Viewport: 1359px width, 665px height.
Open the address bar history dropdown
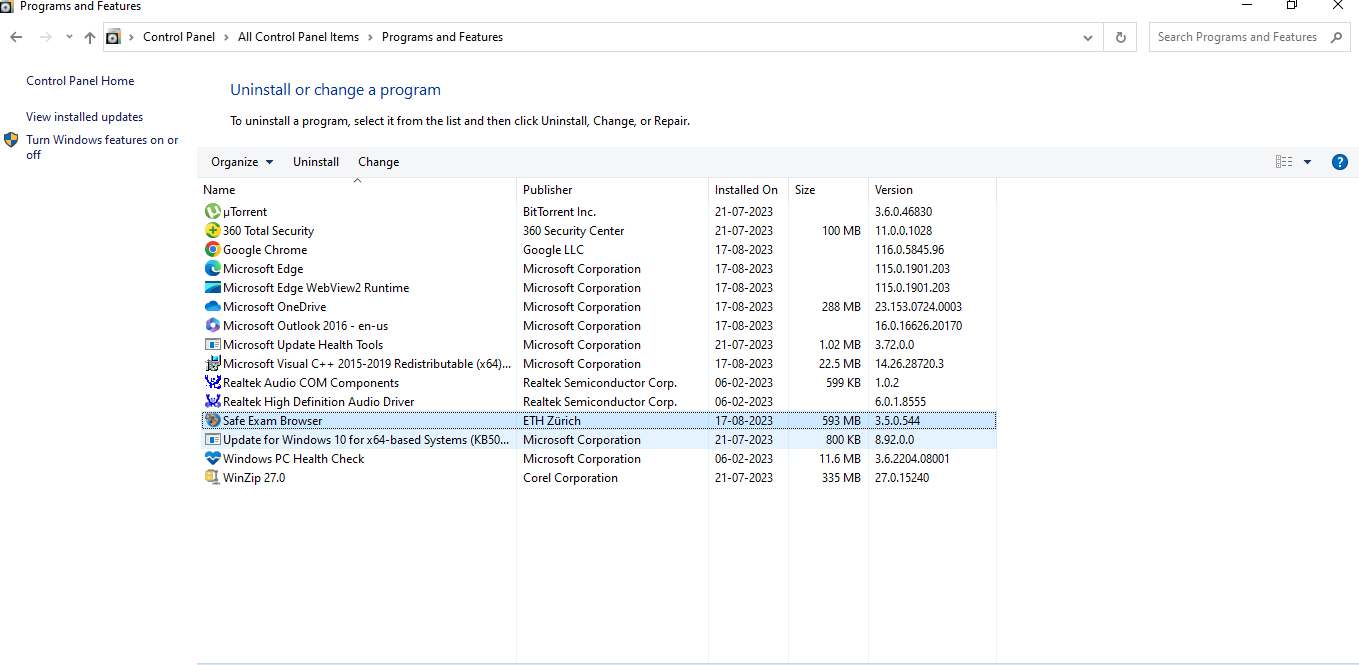point(1088,37)
